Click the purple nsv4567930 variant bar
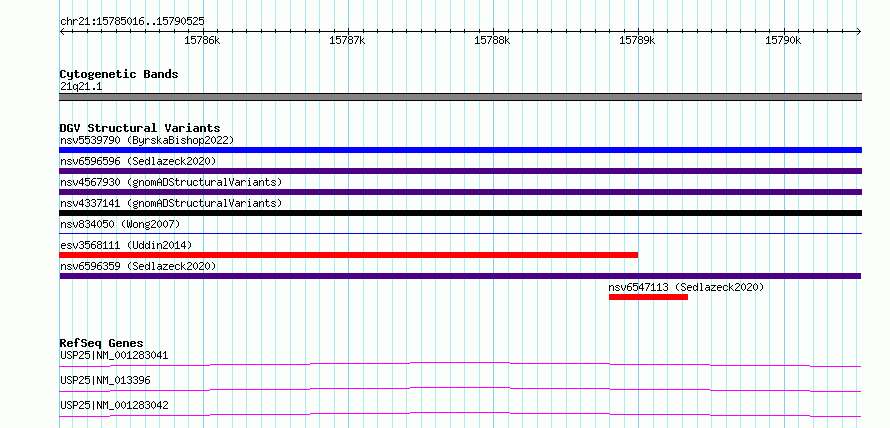 [460, 192]
